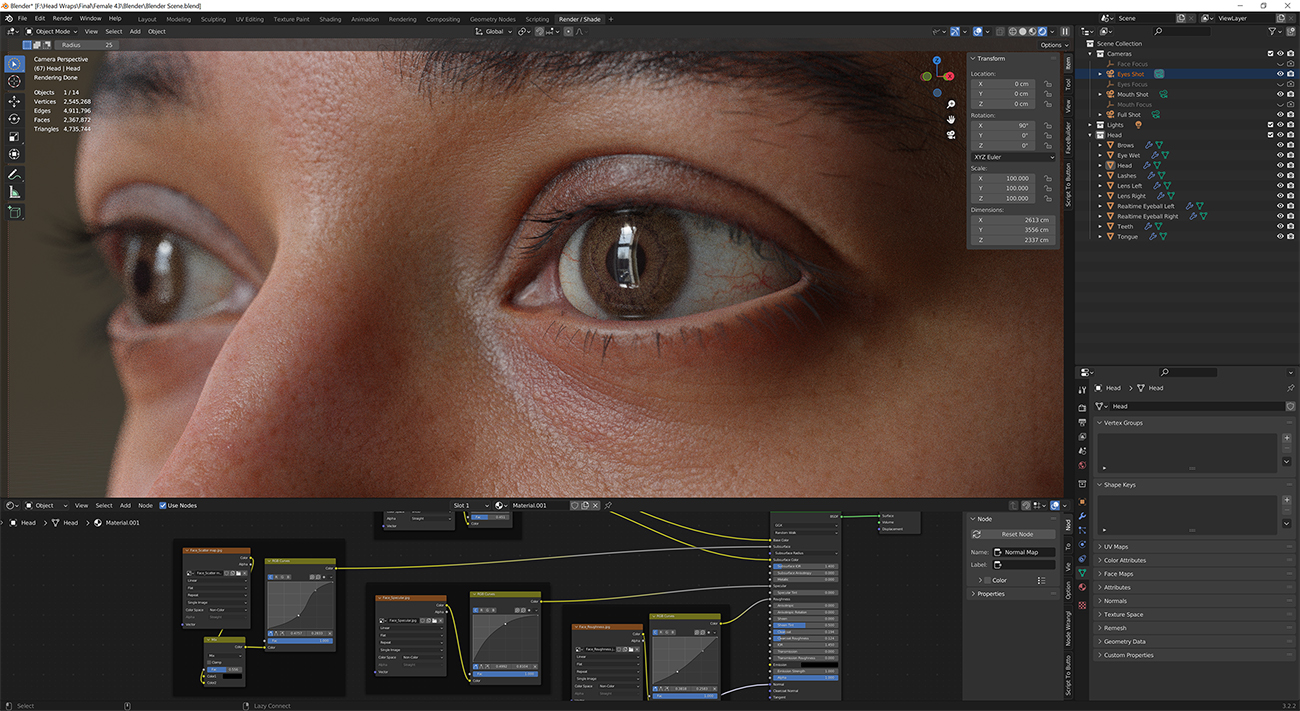
Task: Hide the Lashes object in the outliner
Action: (1280, 175)
